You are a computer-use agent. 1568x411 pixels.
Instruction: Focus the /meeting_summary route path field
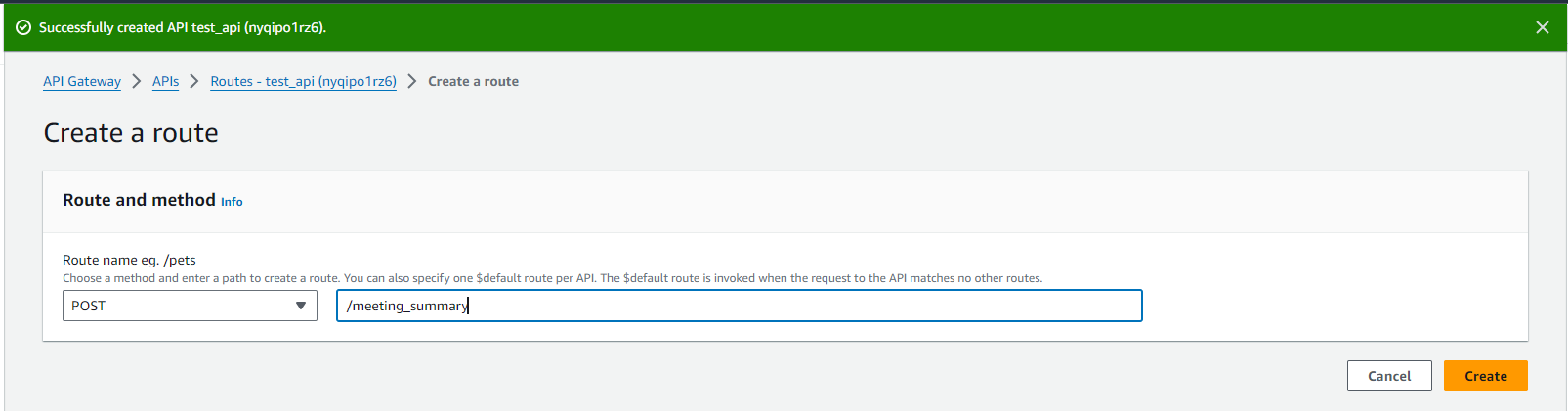[739, 306]
